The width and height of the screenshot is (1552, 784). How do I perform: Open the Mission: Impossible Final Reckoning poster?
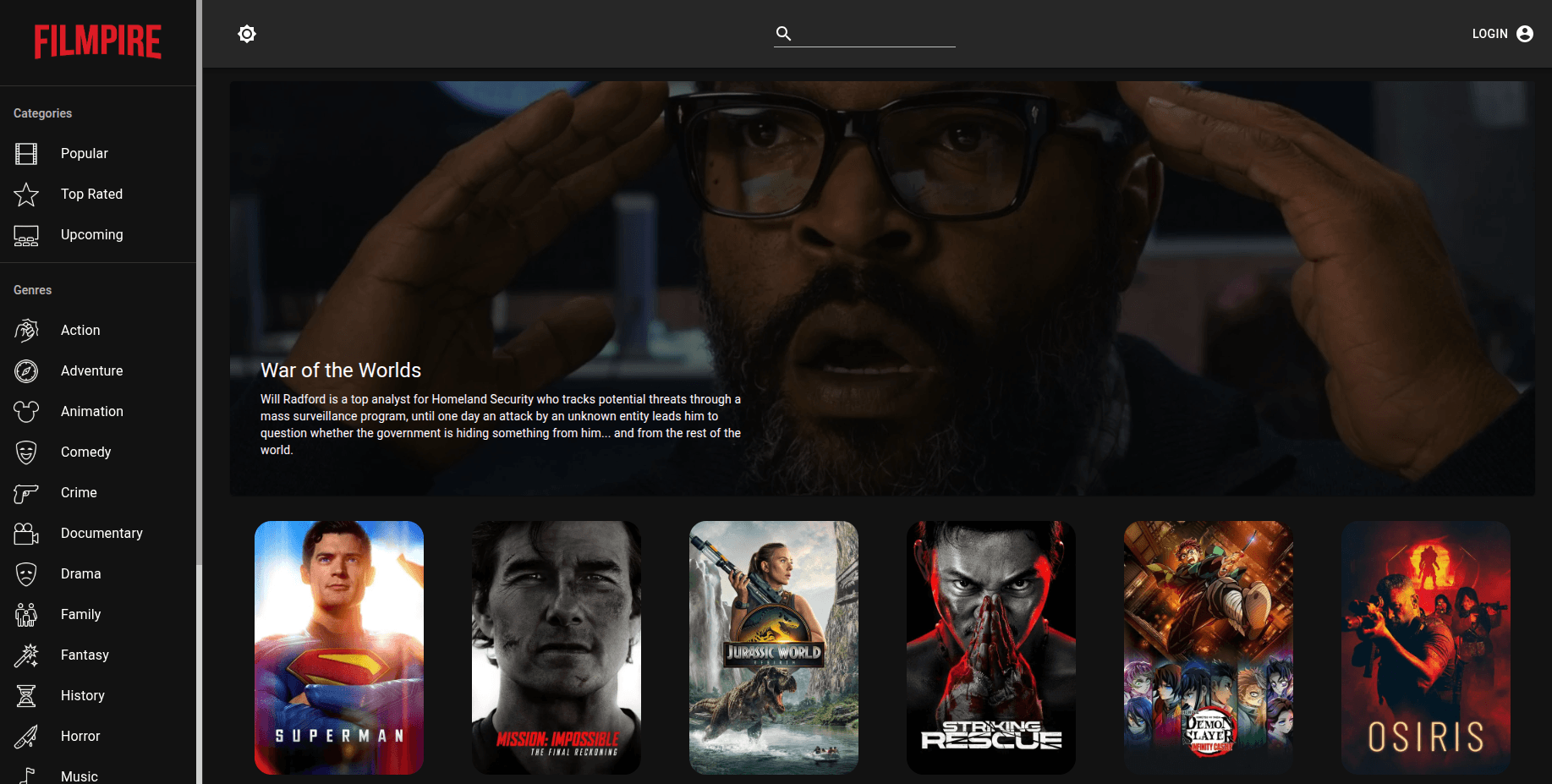557,648
